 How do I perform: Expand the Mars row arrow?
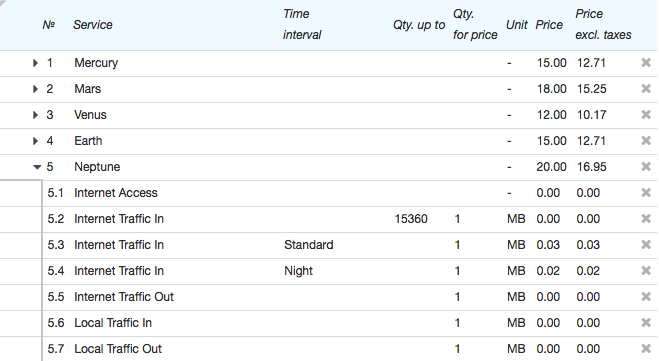[35, 89]
